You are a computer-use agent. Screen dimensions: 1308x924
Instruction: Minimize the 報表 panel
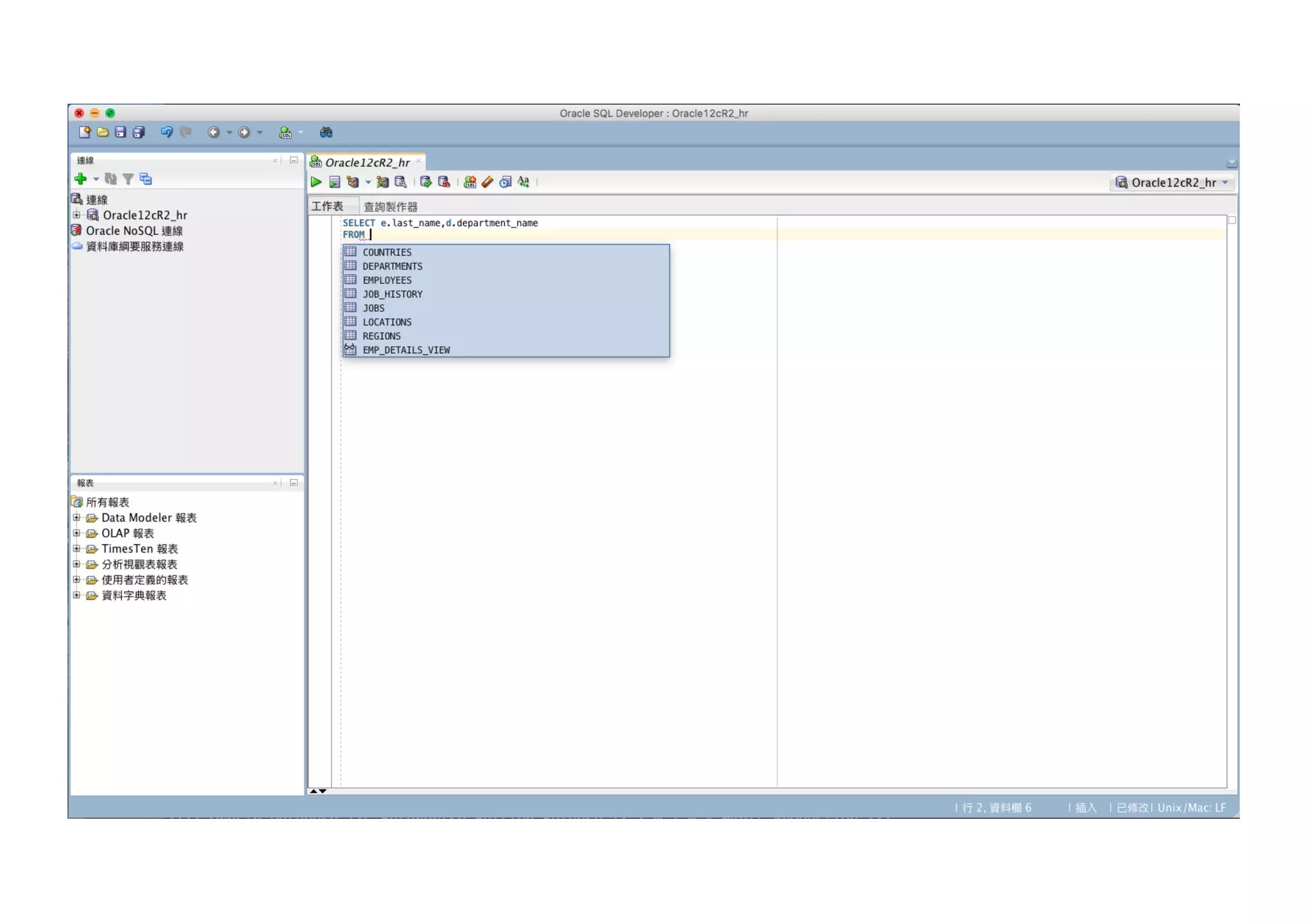[294, 483]
